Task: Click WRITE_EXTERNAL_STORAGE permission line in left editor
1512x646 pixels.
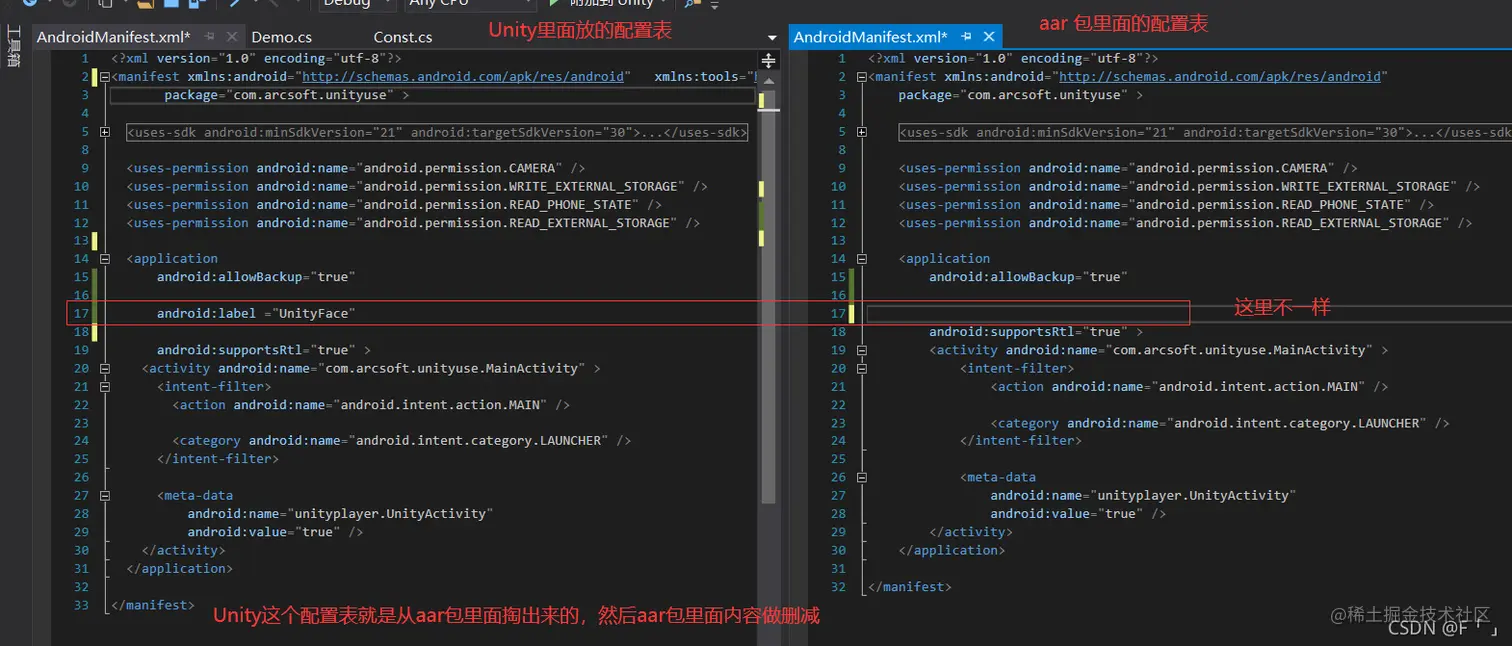Action: pos(417,186)
